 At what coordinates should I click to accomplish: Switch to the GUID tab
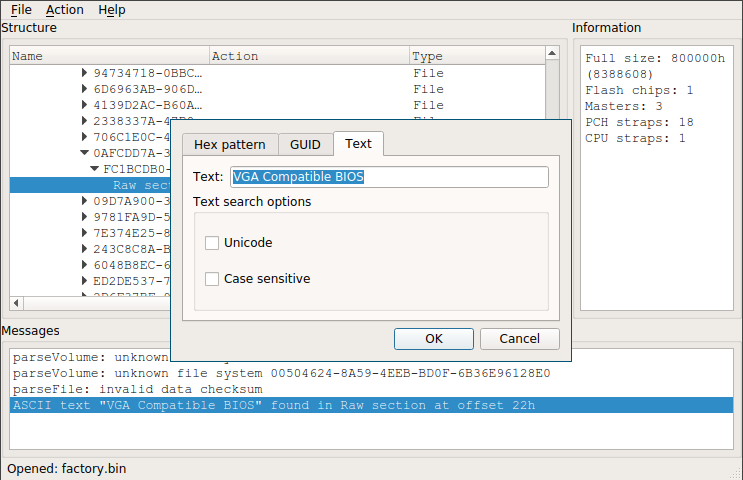tap(305, 145)
